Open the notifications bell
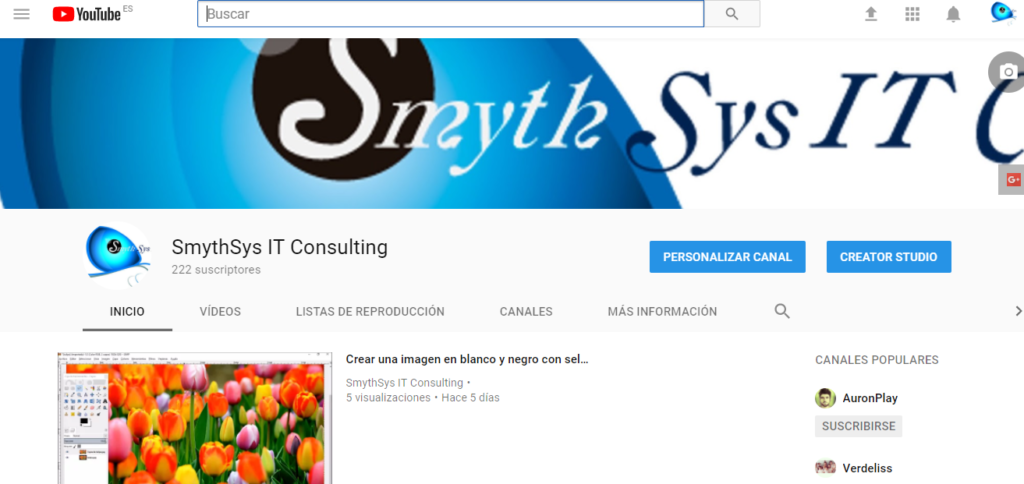The height and width of the screenshot is (484, 1024). coord(953,14)
